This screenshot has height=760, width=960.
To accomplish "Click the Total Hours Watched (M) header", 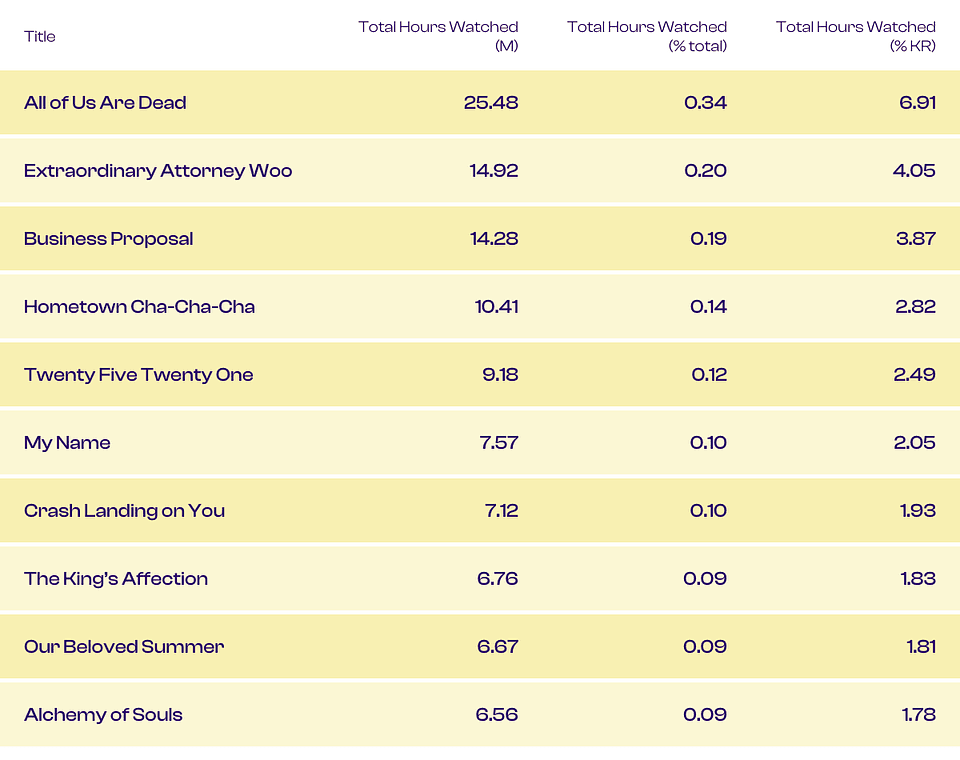I will point(438,36).
